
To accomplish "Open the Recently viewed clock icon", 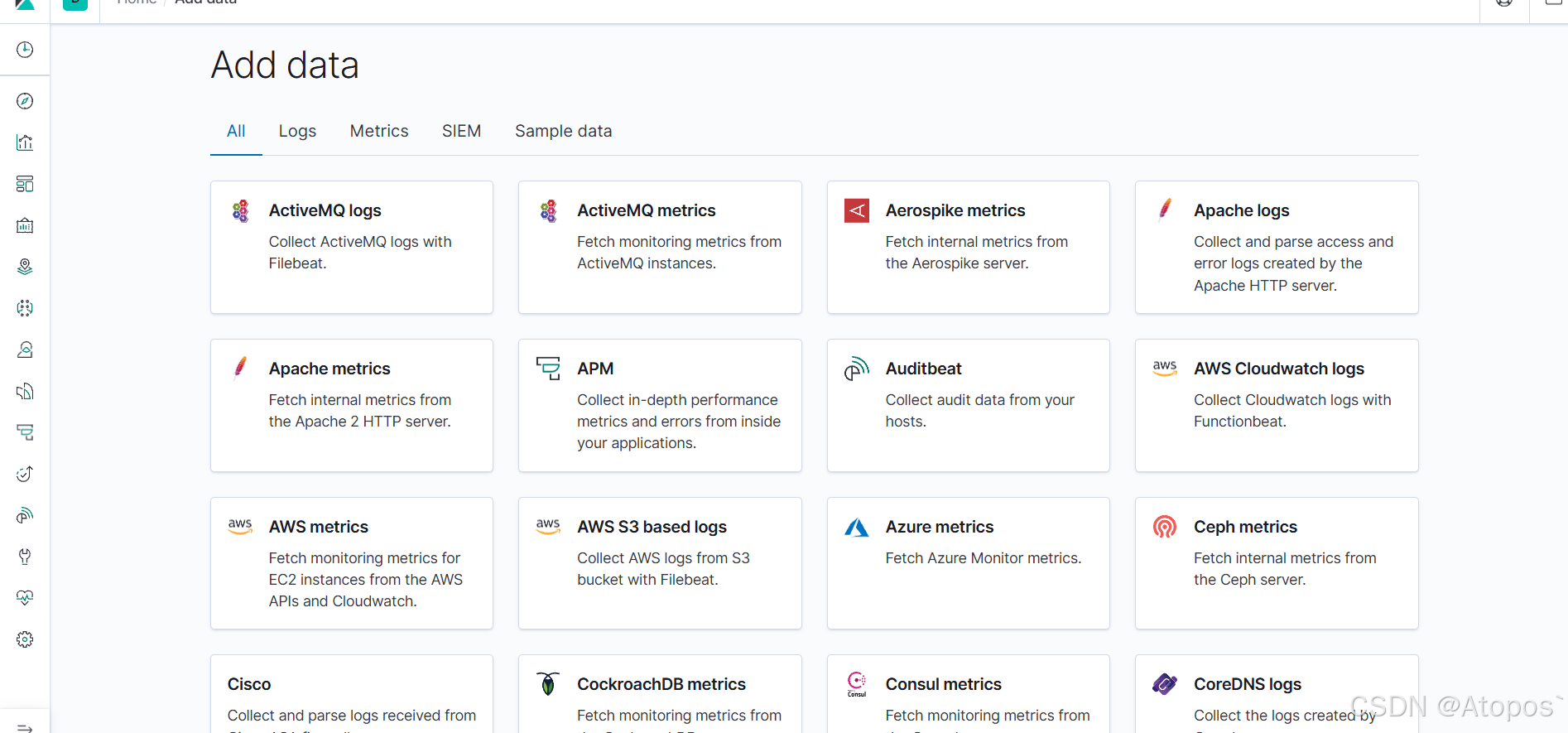I will click(x=25, y=50).
